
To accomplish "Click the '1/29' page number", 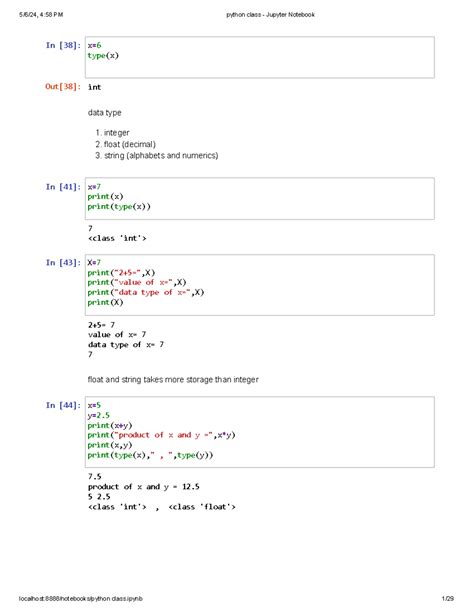I will [x=448, y=599].
